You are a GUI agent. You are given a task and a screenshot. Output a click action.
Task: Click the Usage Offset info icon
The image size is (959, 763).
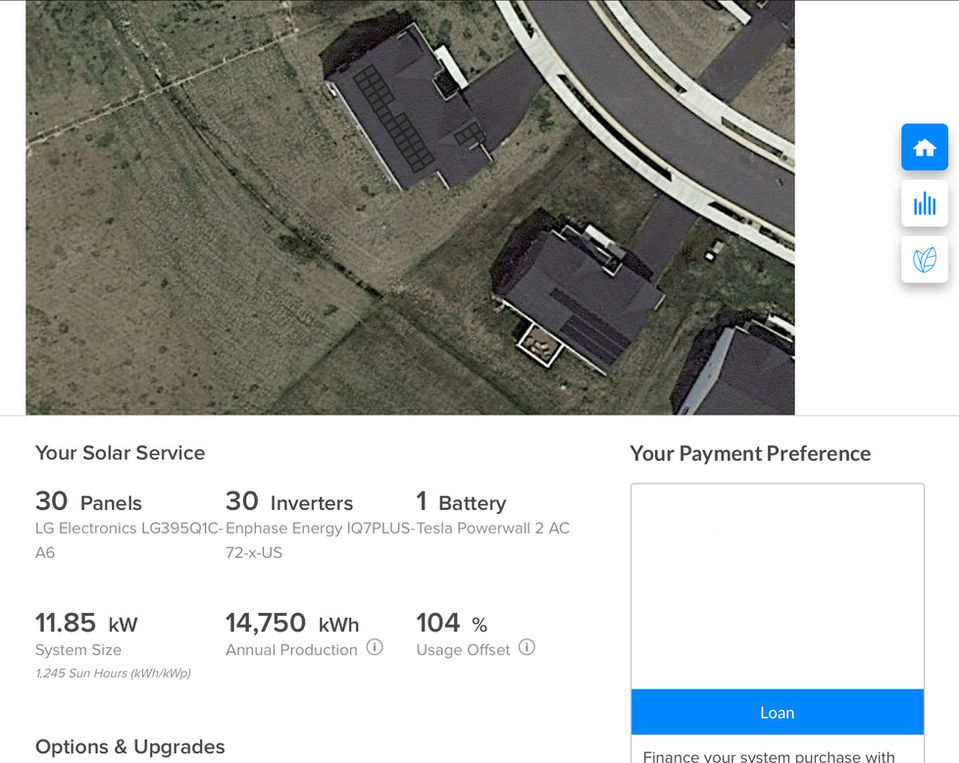click(x=527, y=648)
